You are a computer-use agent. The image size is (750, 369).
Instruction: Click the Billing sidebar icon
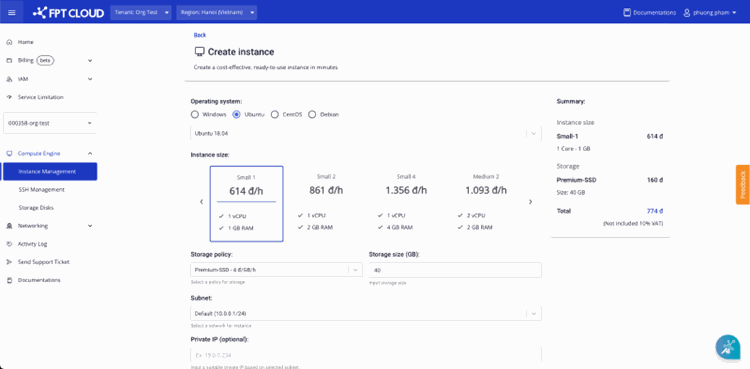coord(9,61)
